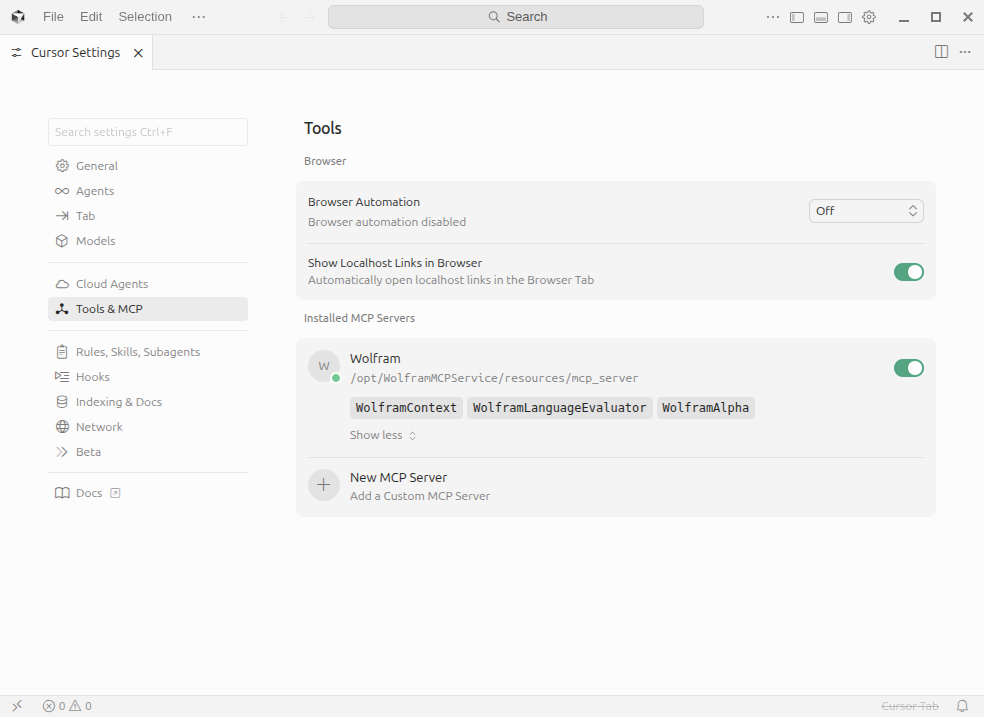Click the remote window icon in status bar

coord(17,706)
